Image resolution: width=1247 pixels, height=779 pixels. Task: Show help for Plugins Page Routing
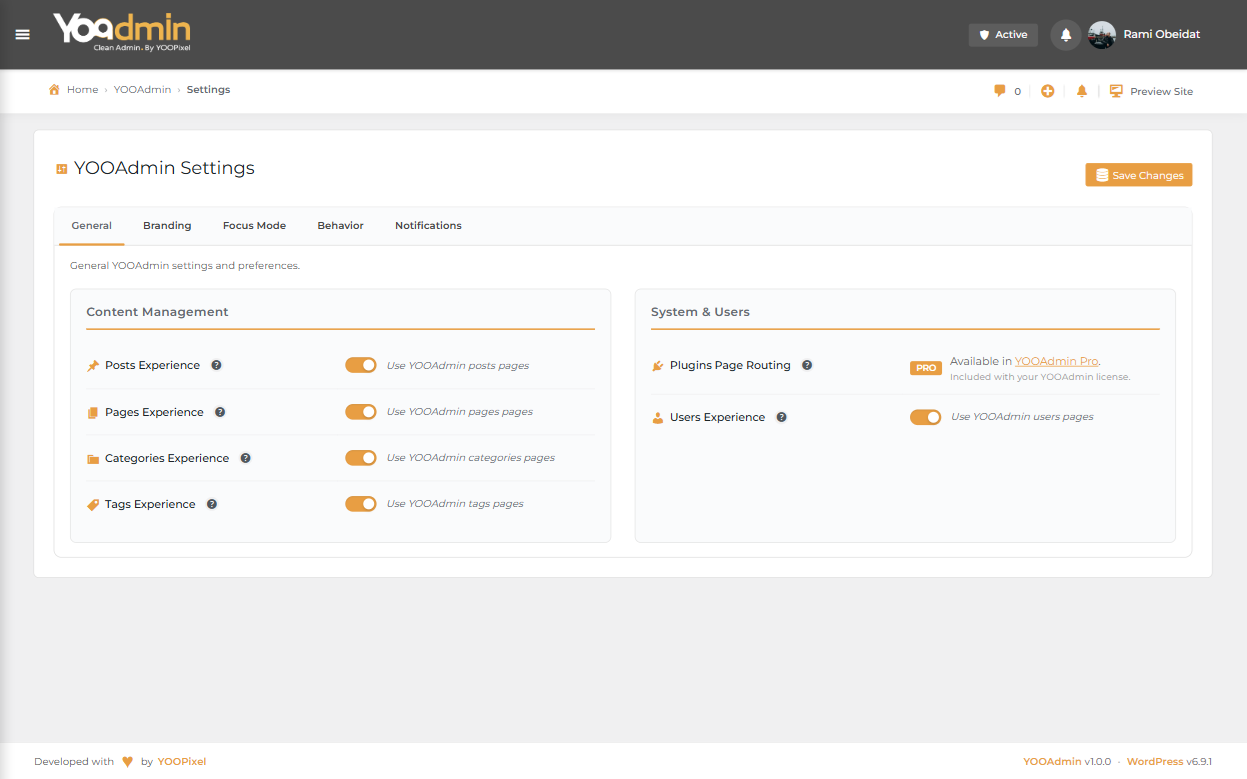[807, 365]
